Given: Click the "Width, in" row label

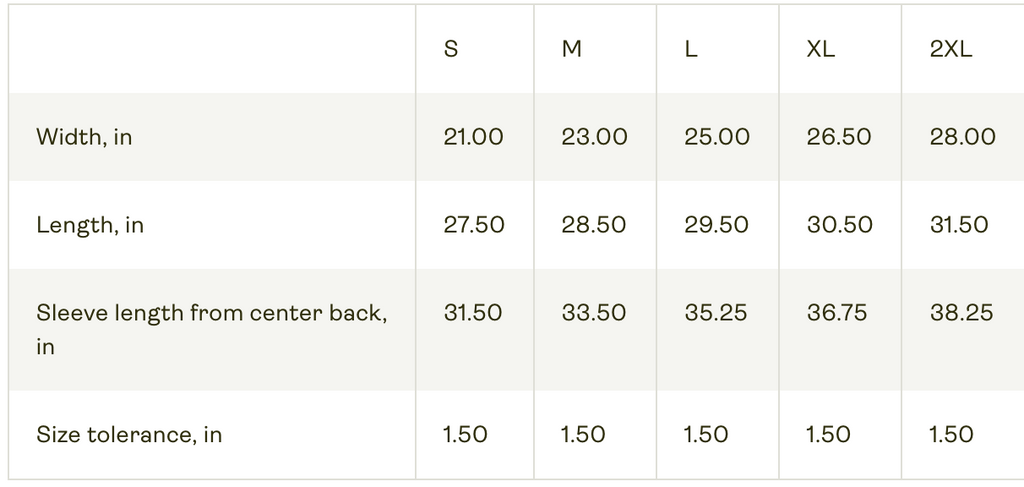Looking at the screenshot, I should coord(84,137).
